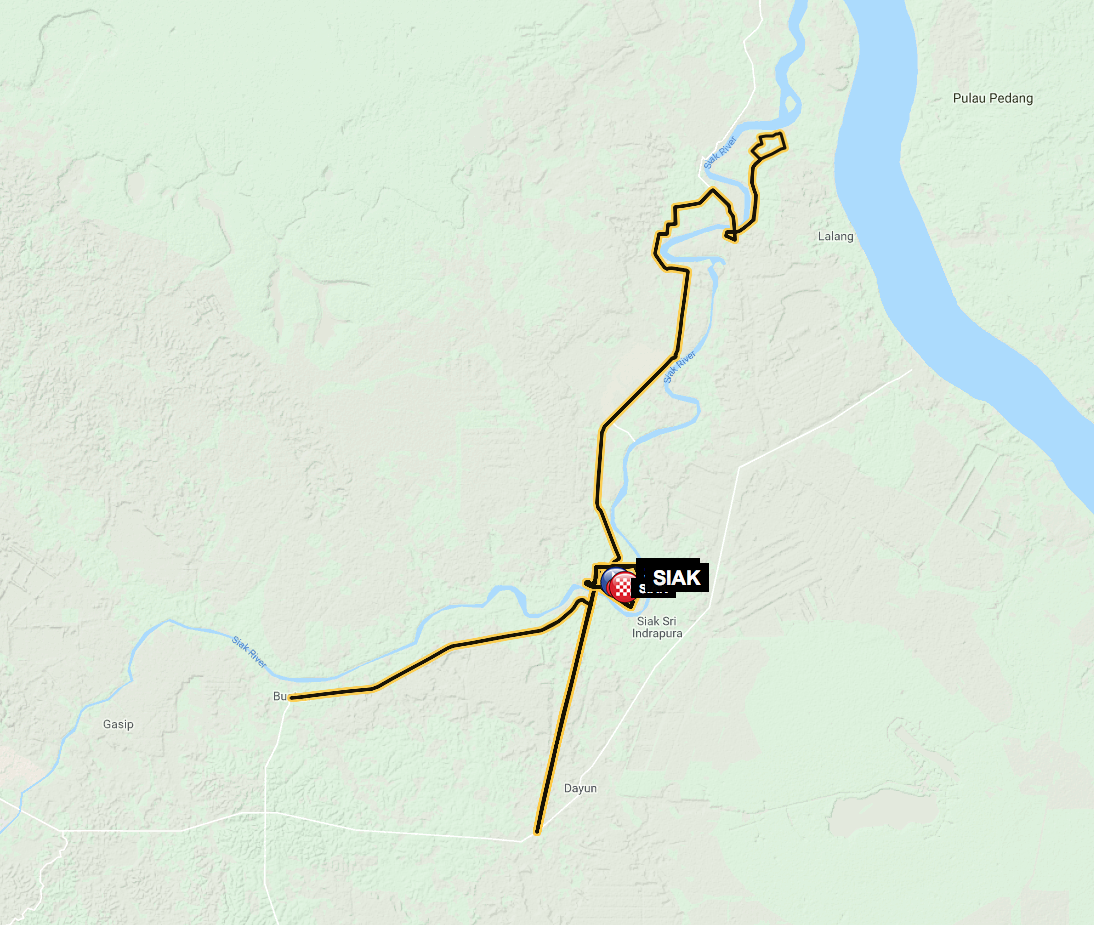Click the small black label partly hidden under SIAK

click(x=654, y=592)
